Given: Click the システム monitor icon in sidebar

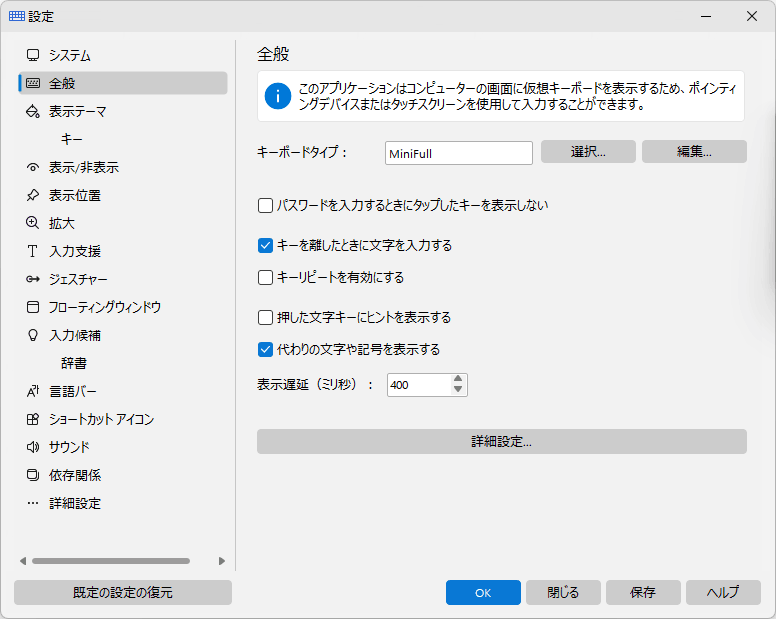Looking at the screenshot, I should pos(33,55).
